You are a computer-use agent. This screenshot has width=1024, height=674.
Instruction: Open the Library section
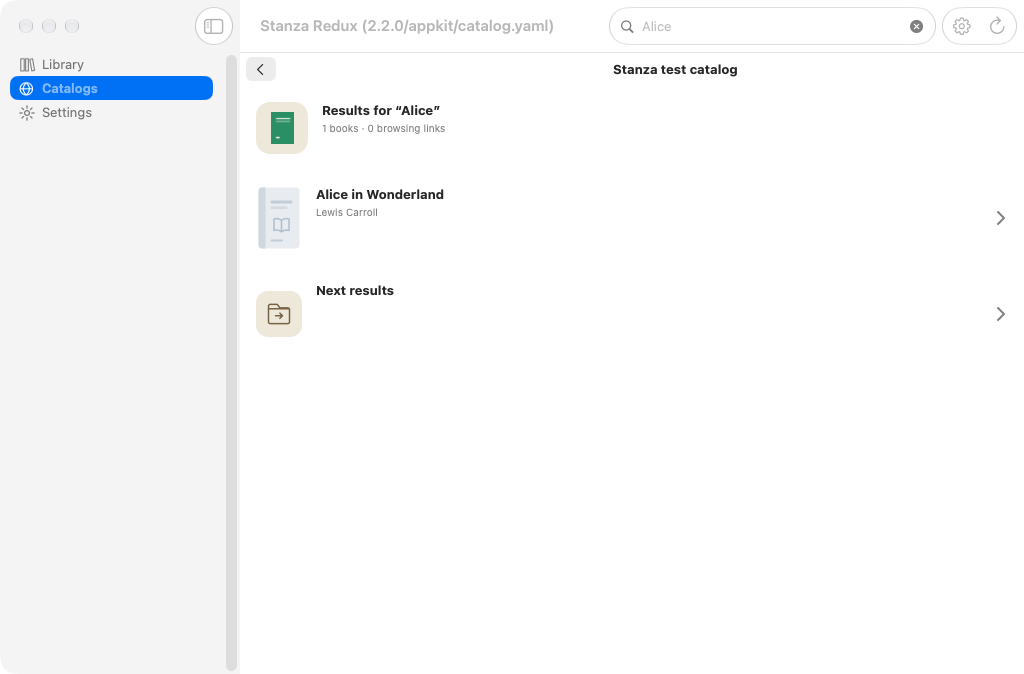click(111, 64)
